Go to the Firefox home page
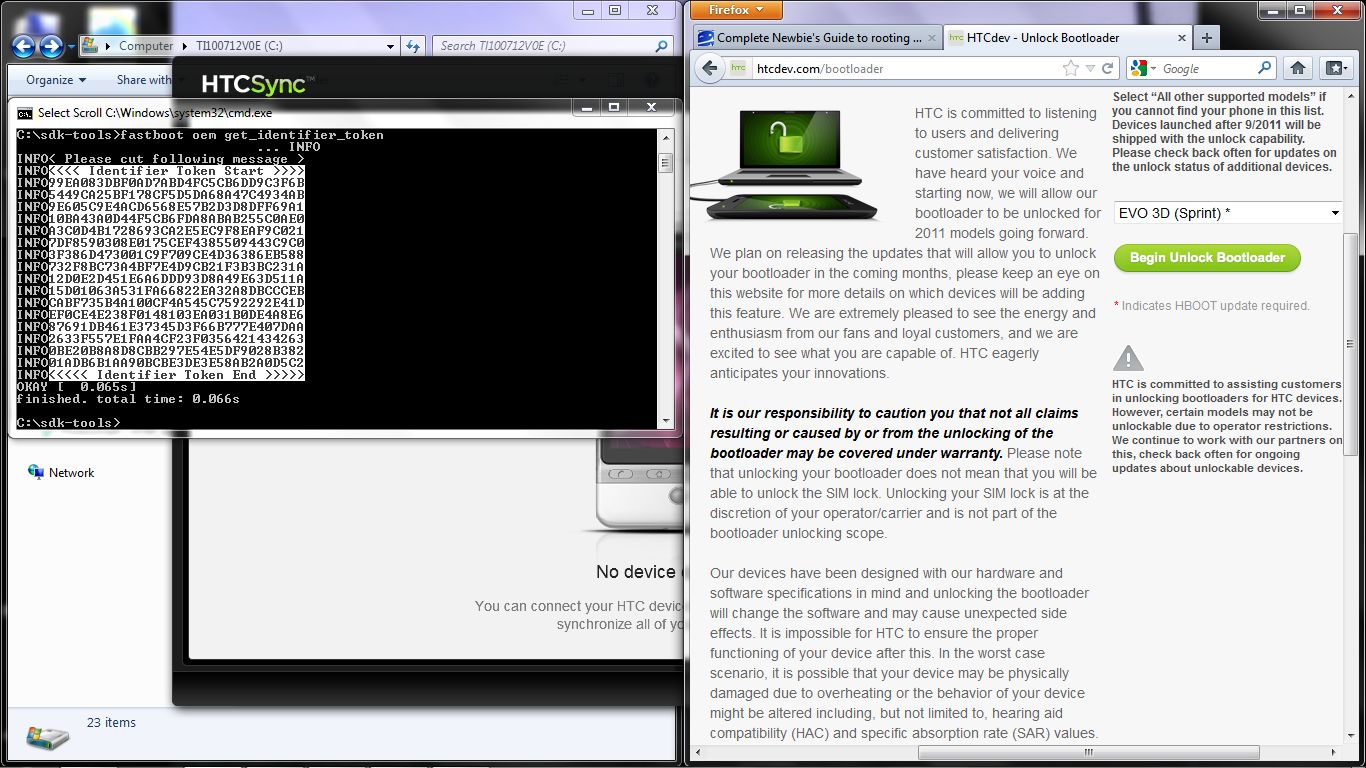Viewport: 1366px width, 768px height. coord(1297,68)
